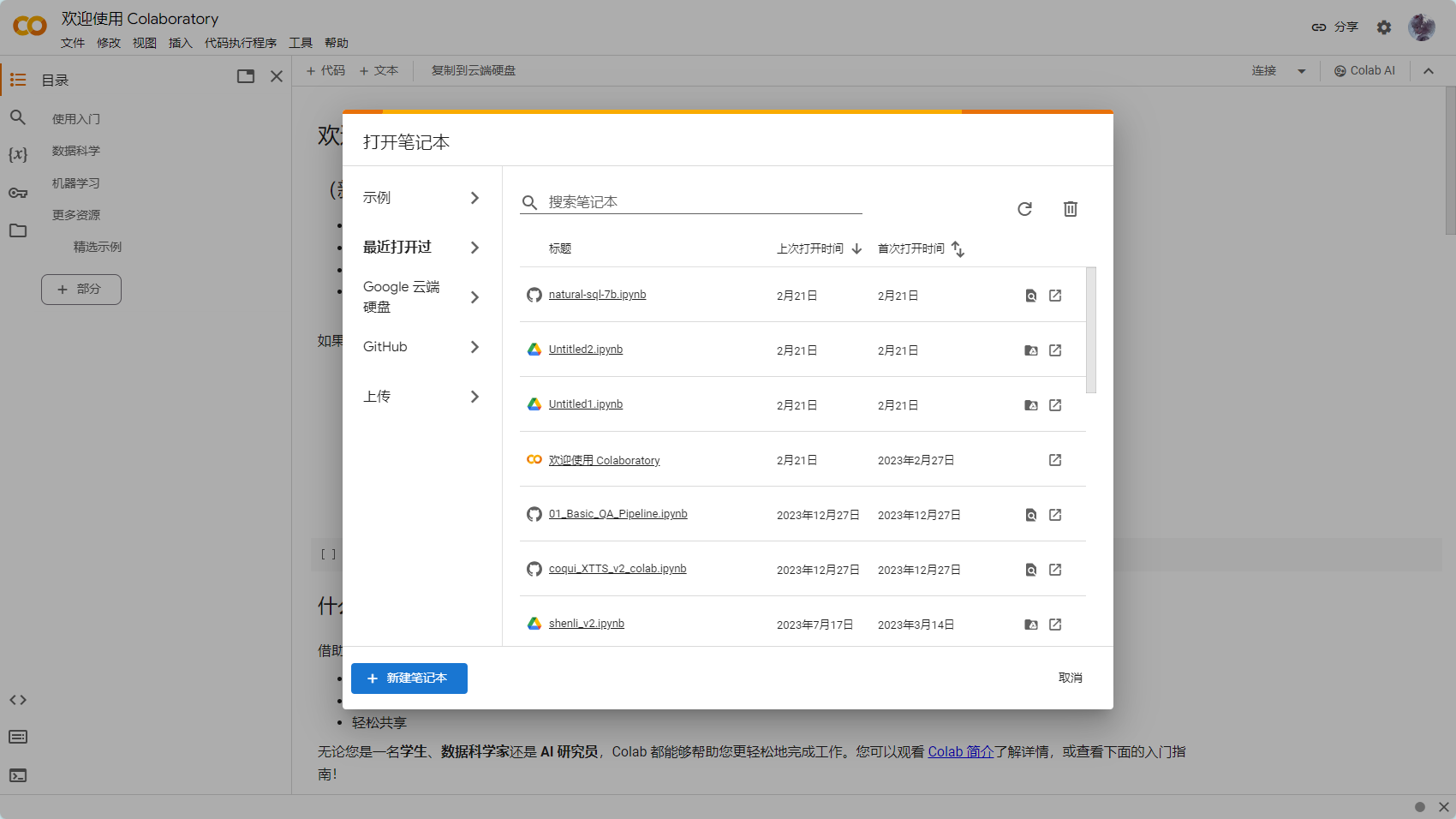
Task: Expand the GitHub section
Action: [x=421, y=347]
